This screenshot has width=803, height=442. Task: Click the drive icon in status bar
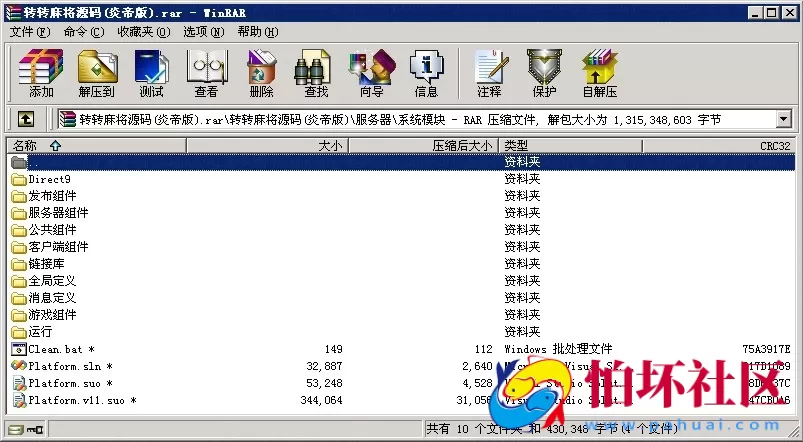point(16,429)
